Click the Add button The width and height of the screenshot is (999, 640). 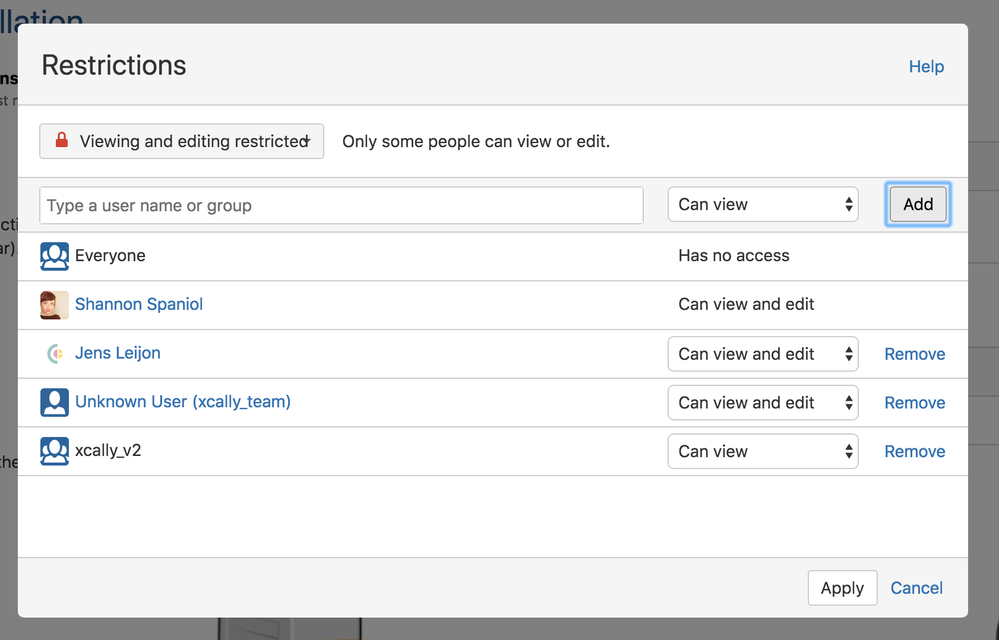click(x=917, y=204)
